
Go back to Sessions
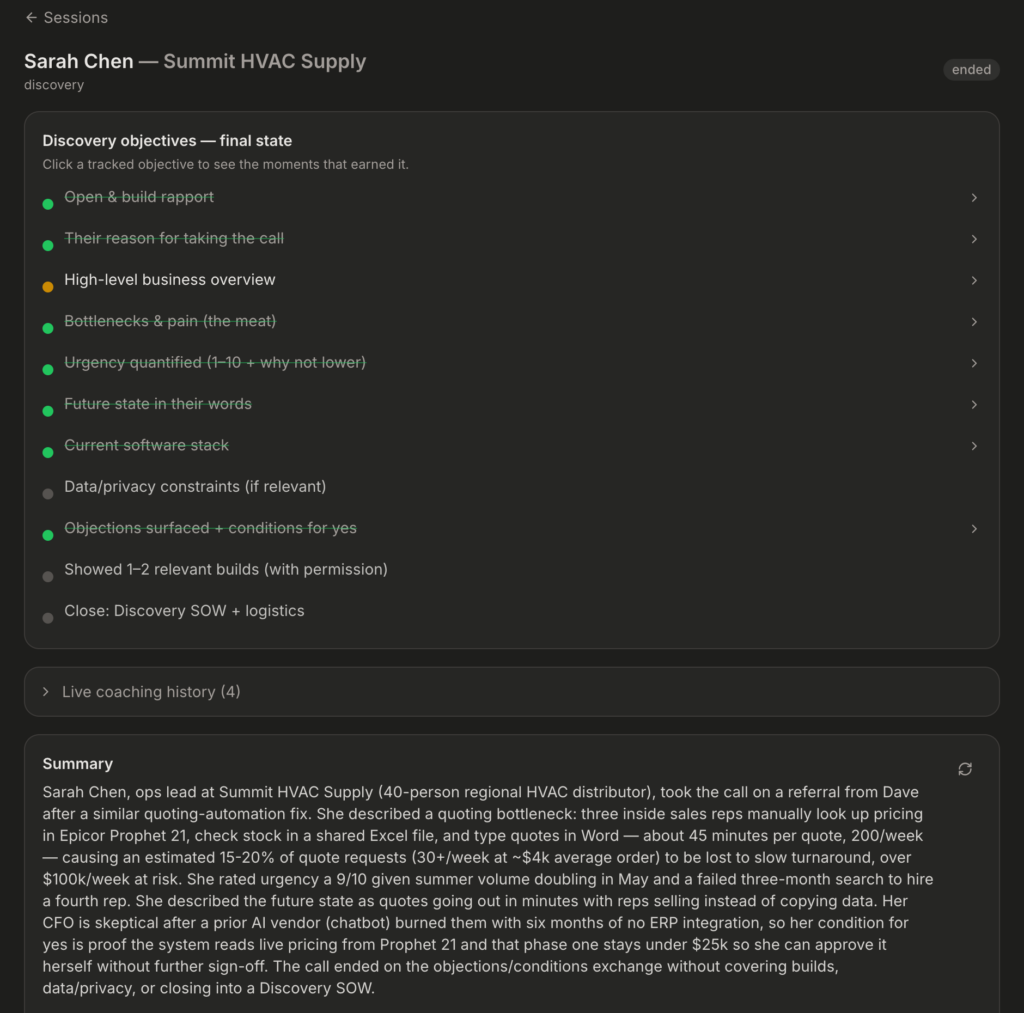[66, 18]
